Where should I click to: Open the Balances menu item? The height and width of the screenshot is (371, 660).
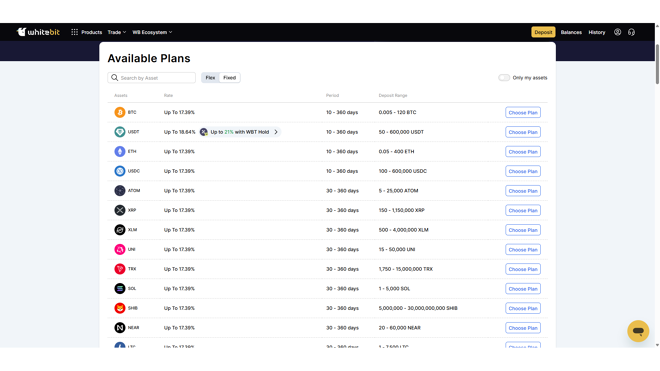[x=571, y=32]
